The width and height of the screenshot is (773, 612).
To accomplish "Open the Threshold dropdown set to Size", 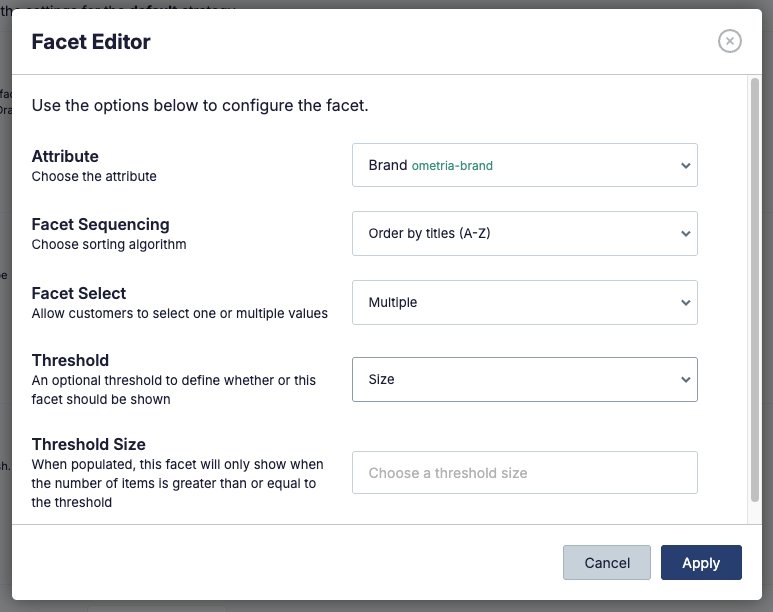I will point(525,379).
